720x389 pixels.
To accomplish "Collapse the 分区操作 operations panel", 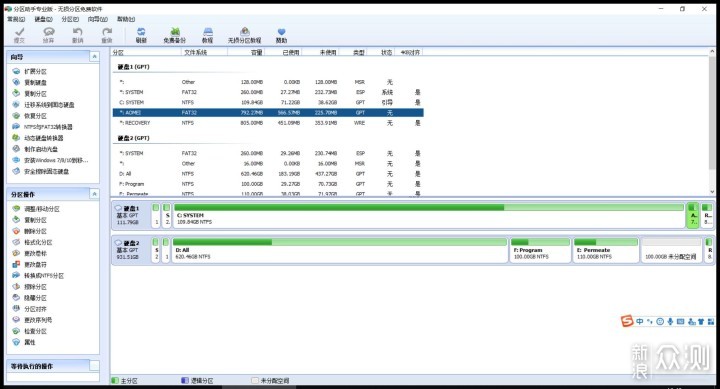I will (x=94, y=194).
